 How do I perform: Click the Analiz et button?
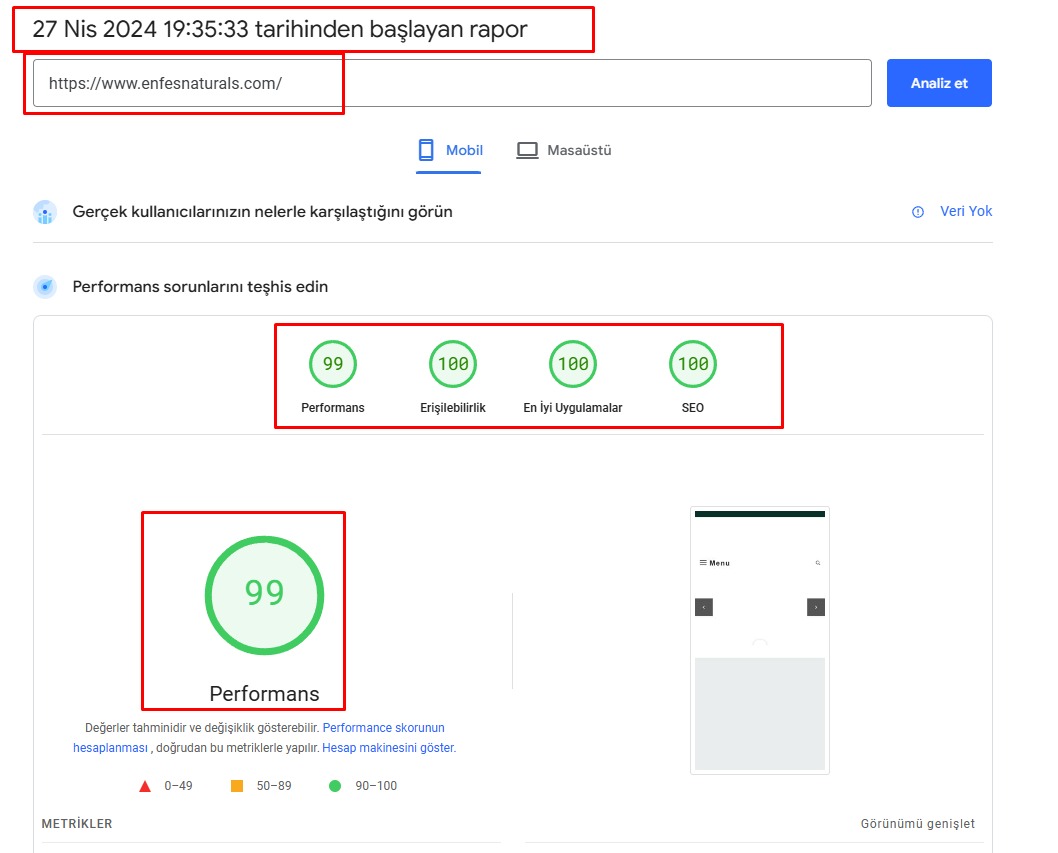(x=938, y=83)
